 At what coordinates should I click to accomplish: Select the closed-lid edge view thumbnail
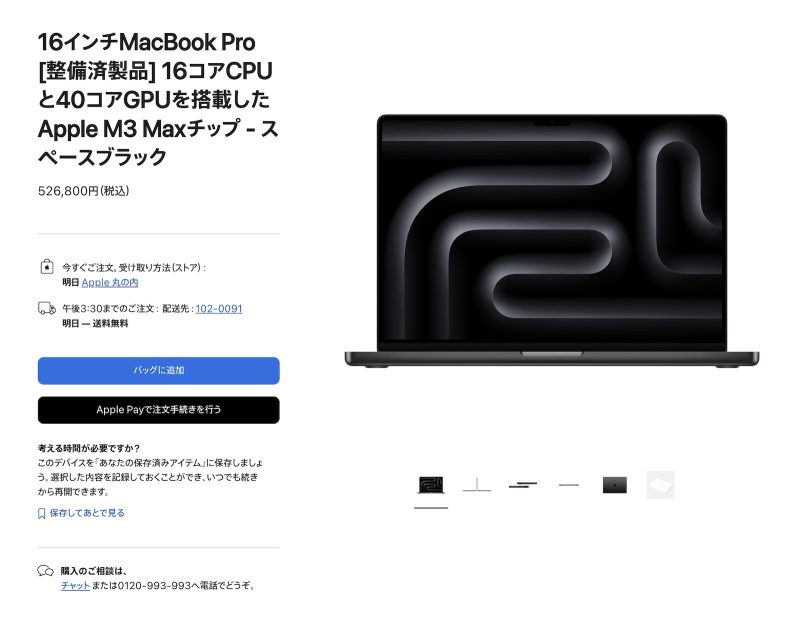pos(569,485)
